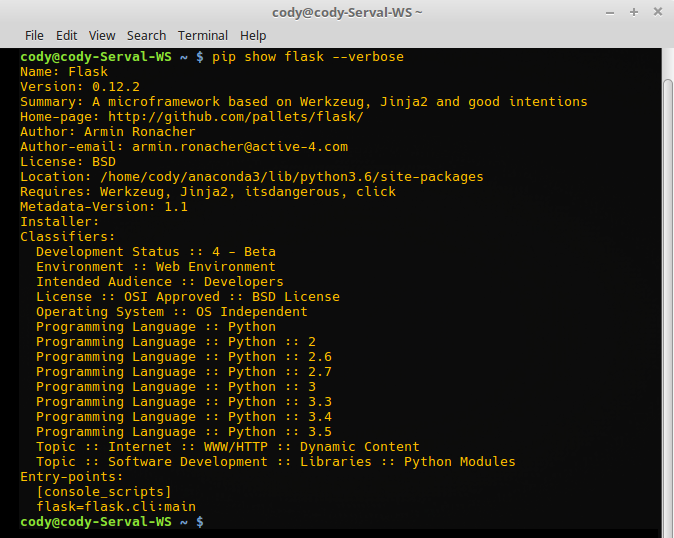Screen dimensions: 674x538
Task: Click the armin.ronacher email address
Action: [x=240, y=147]
